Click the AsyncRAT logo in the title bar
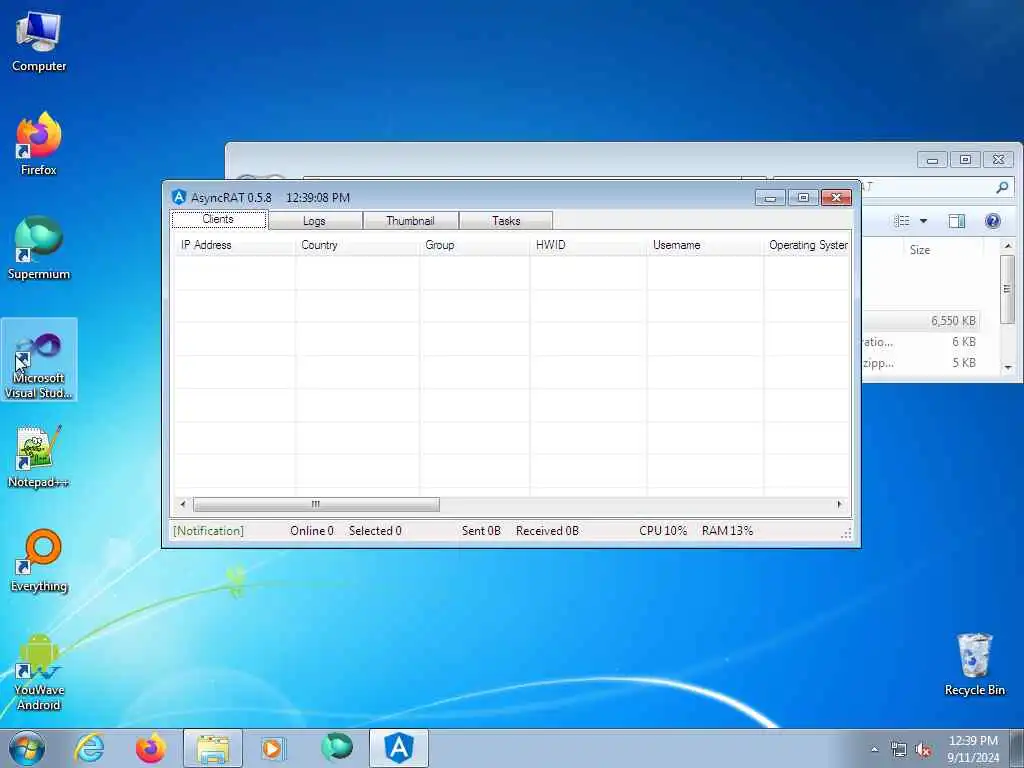 pos(179,197)
